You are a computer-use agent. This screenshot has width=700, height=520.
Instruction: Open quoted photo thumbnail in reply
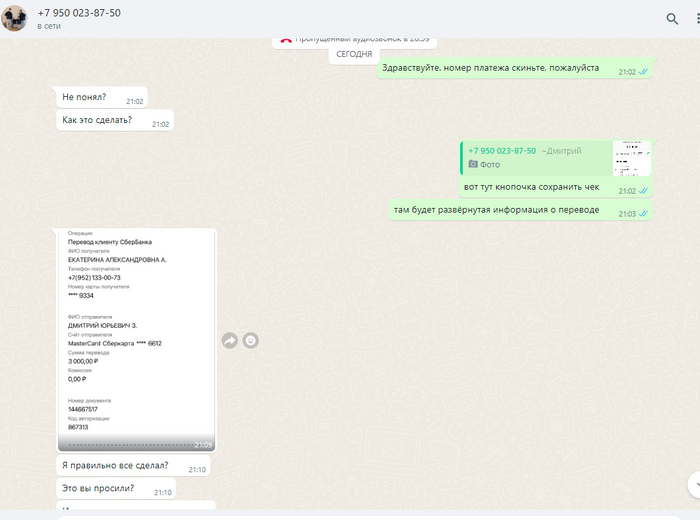coord(632,158)
